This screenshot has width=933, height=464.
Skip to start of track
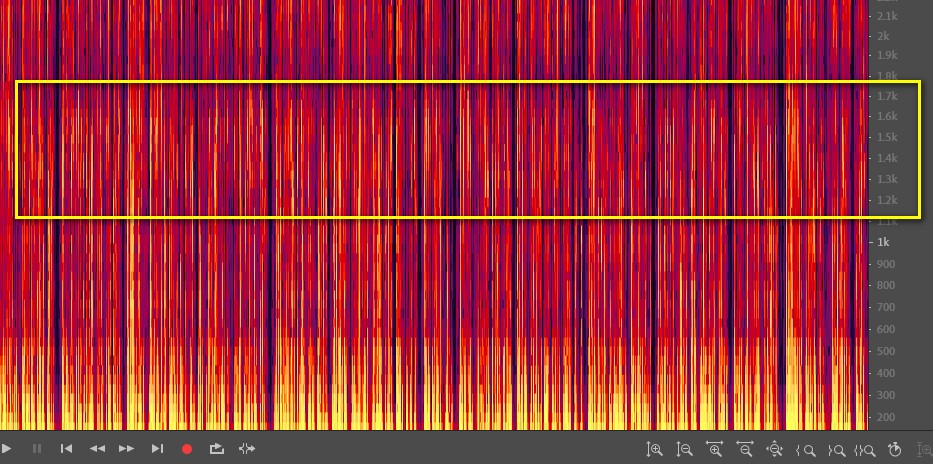tap(66, 449)
